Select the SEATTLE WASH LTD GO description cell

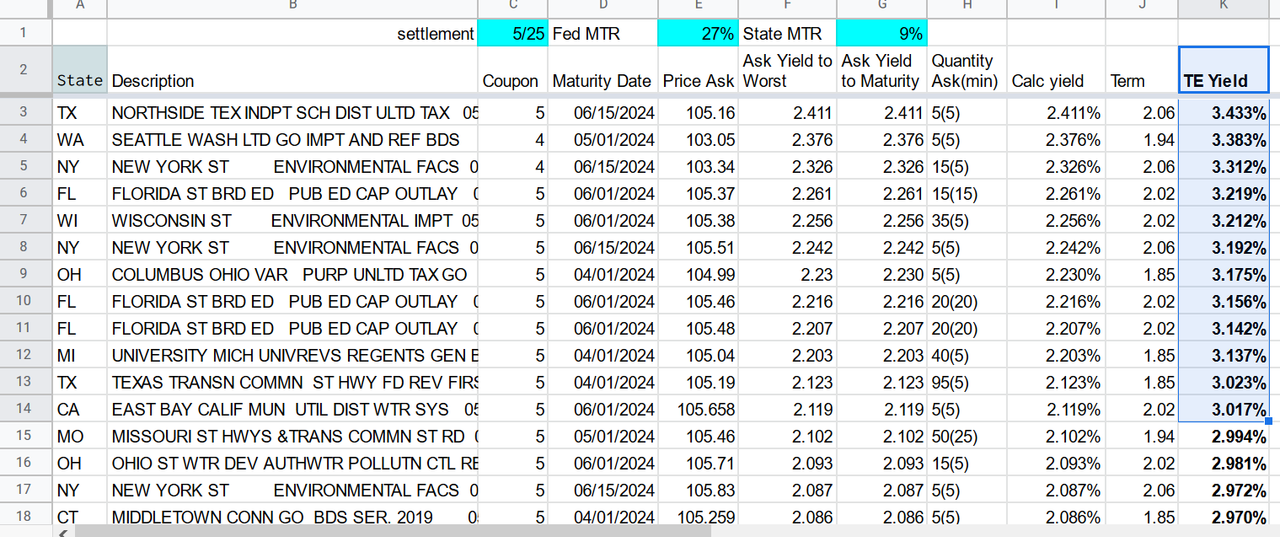292,140
